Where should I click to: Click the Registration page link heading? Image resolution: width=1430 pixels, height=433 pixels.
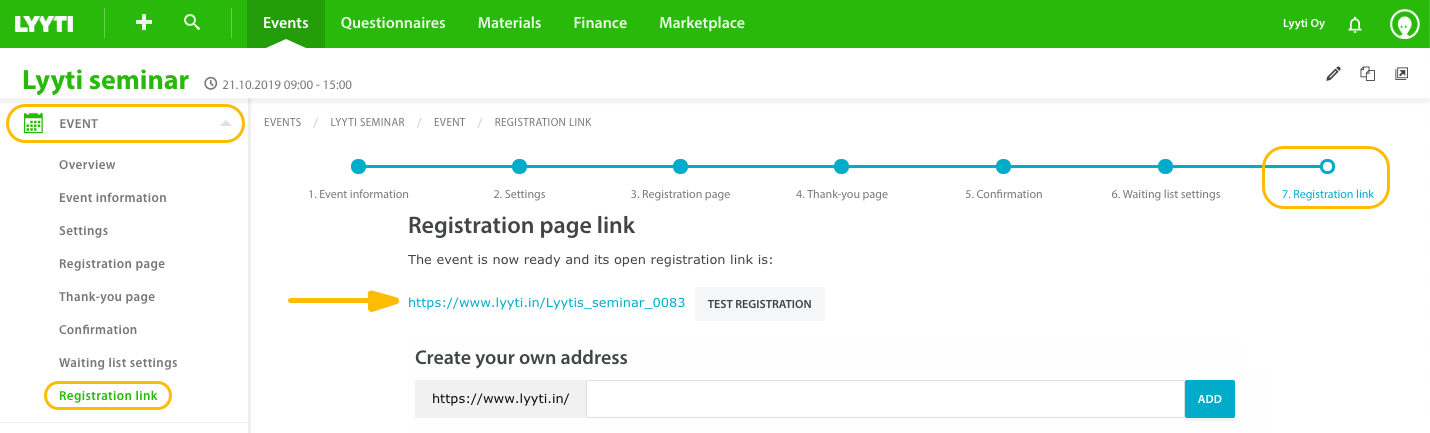[x=521, y=226]
